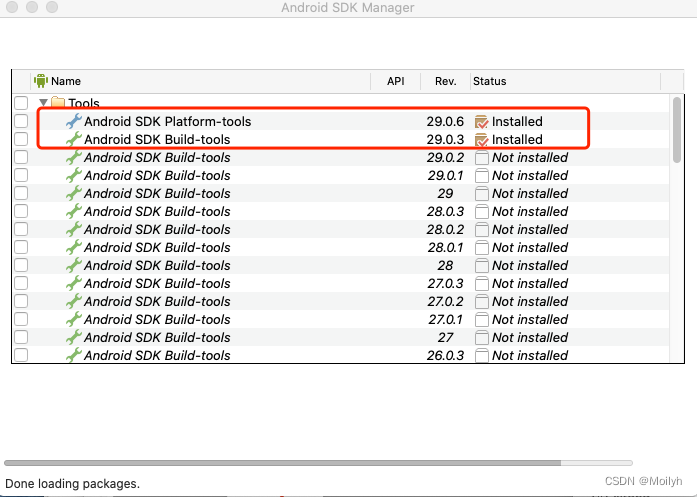This screenshot has height=497, width=697.
Task: Tick the checkbox for Build-tools 28.0.3
Action: pos(21,211)
